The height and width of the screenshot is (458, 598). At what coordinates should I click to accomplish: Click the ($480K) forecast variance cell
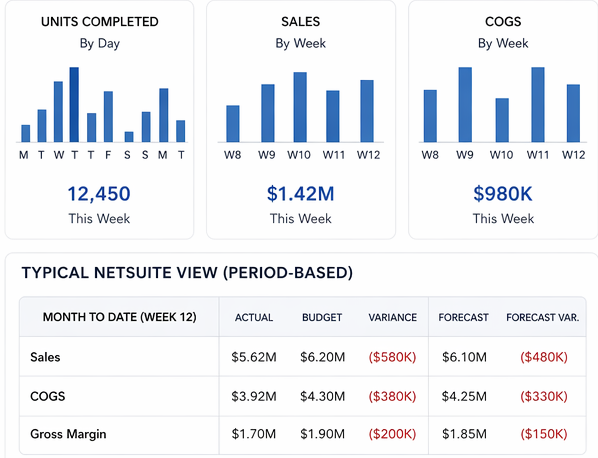[x=544, y=357]
